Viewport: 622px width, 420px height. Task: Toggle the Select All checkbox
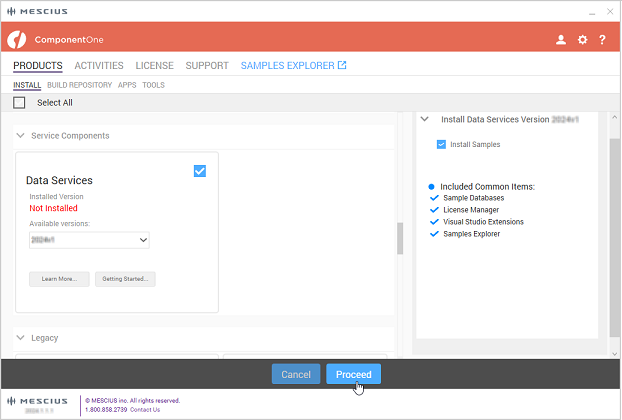click(x=19, y=102)
